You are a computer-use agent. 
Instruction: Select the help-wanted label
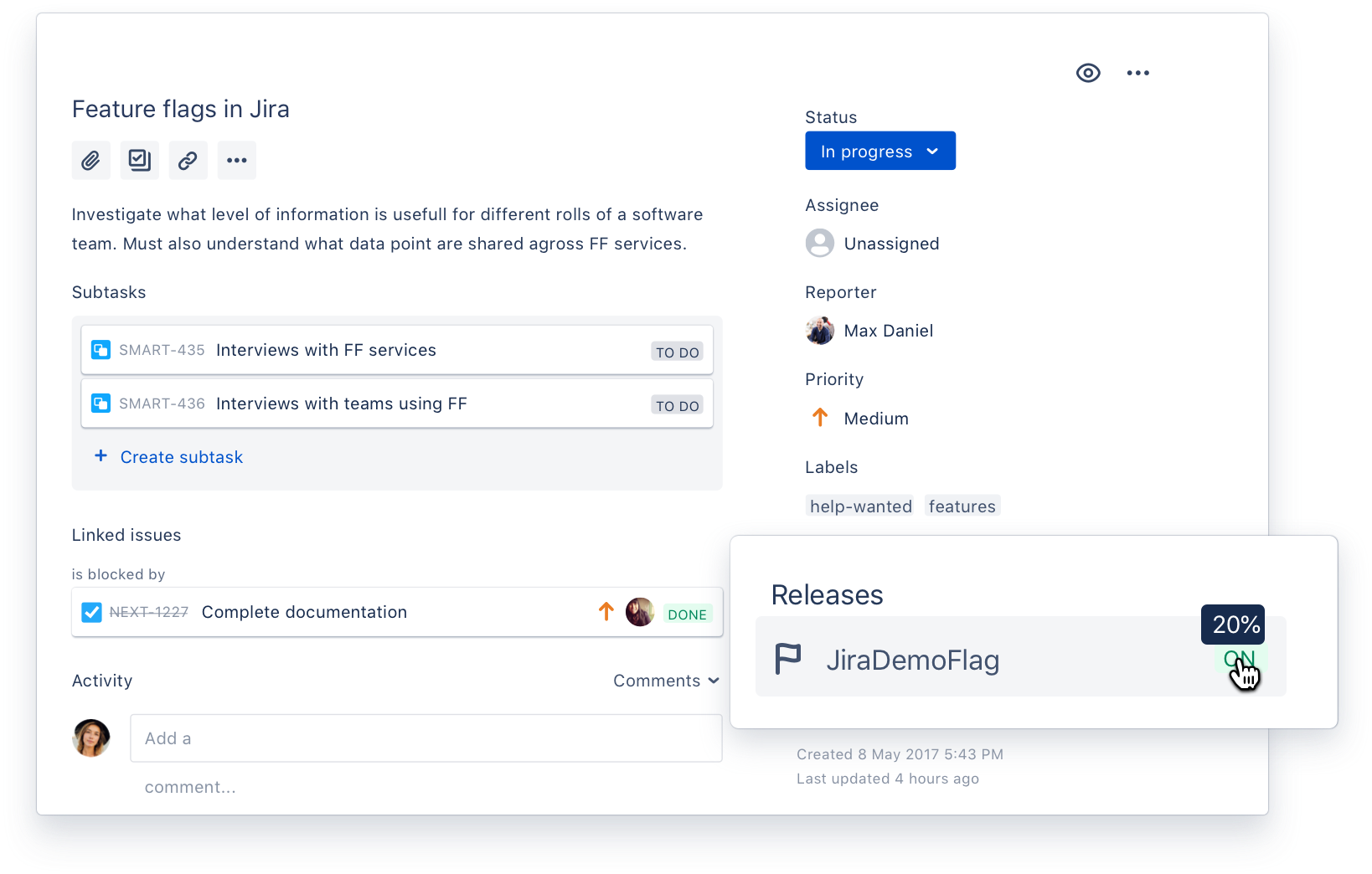(859, 506)
